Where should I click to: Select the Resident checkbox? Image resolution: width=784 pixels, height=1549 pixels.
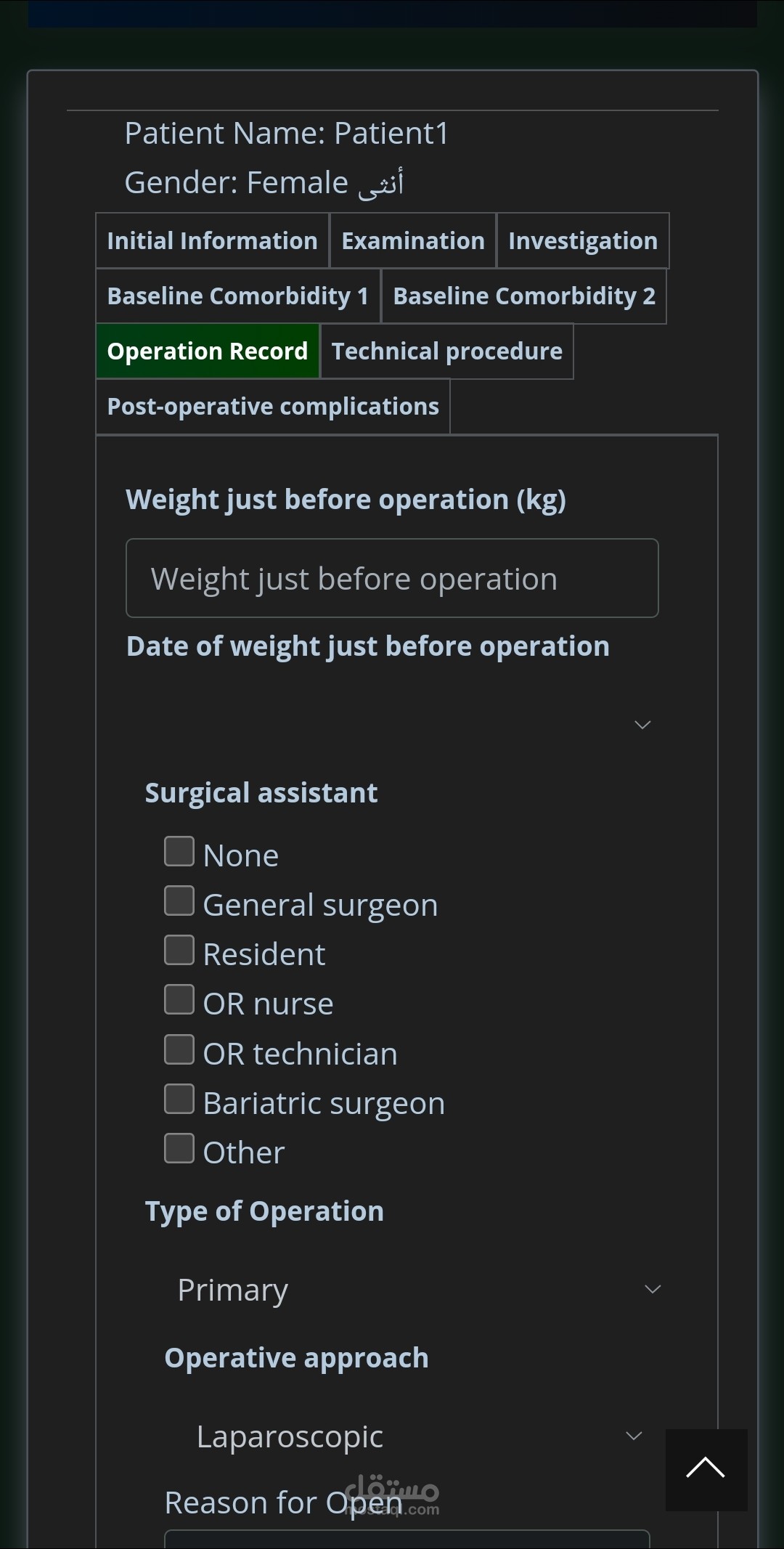point(179,951)
